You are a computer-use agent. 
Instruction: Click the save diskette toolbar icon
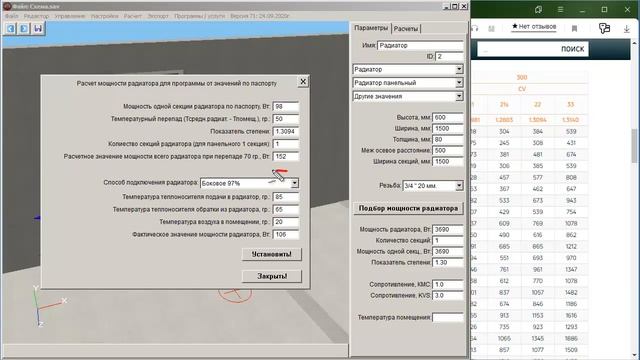tap(38, 29)
